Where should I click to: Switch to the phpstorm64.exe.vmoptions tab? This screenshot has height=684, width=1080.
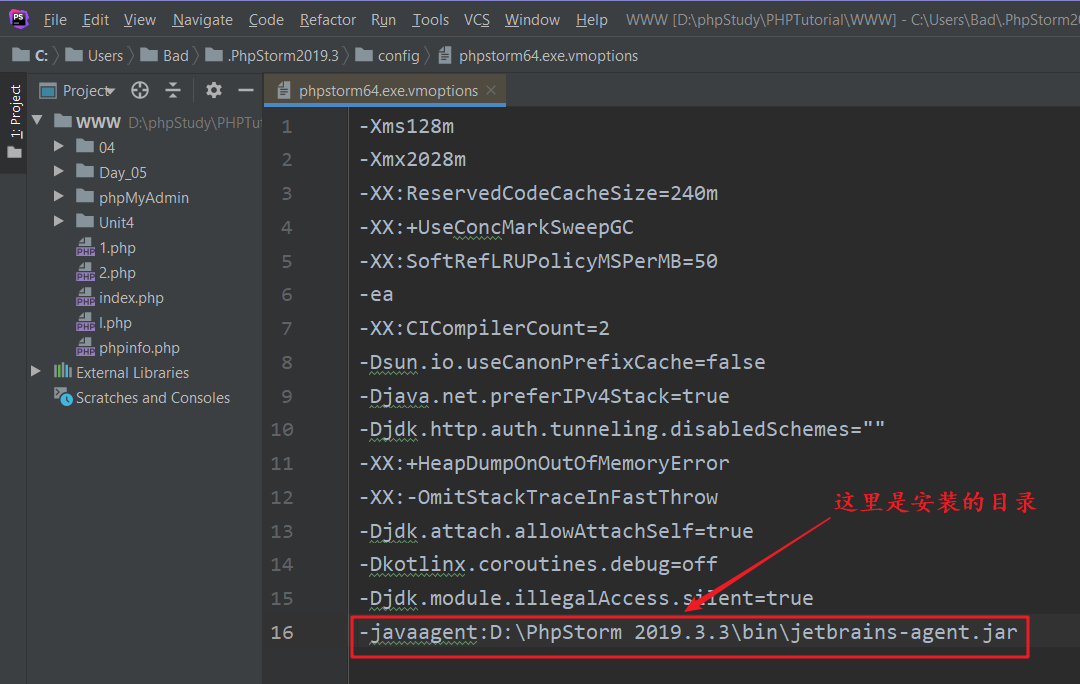point(388,90)
